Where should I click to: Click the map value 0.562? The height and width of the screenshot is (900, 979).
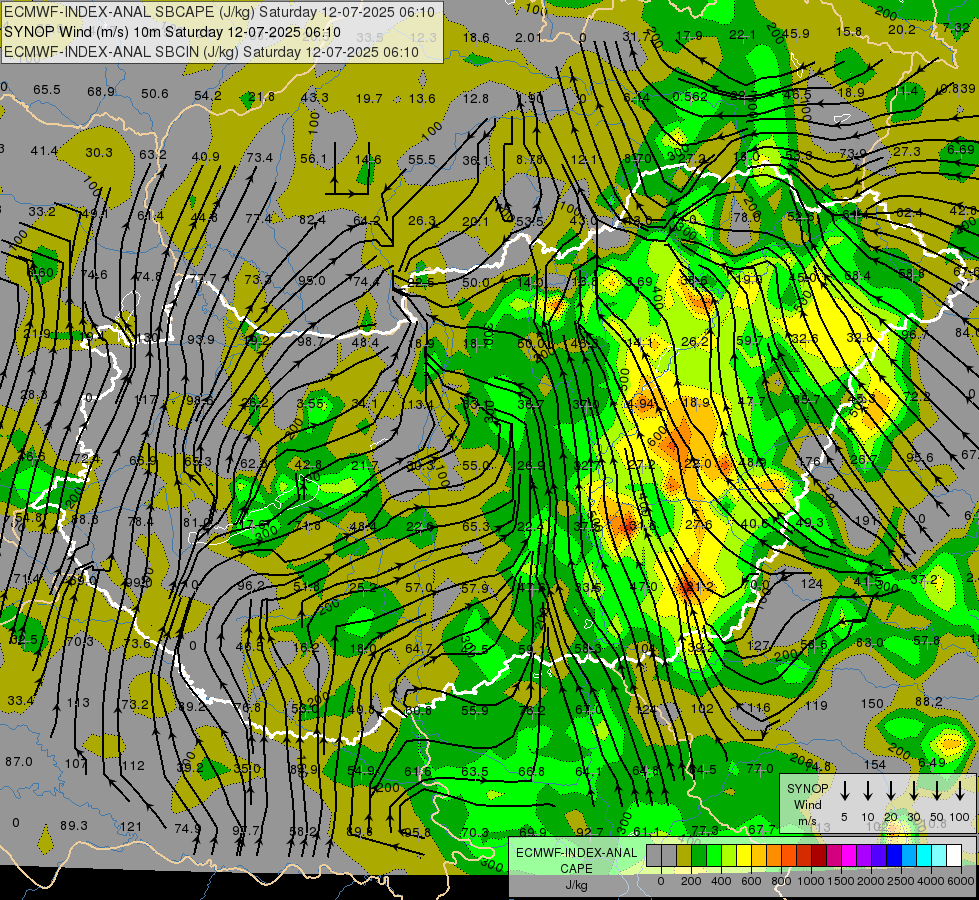click(x=690, y=96)
